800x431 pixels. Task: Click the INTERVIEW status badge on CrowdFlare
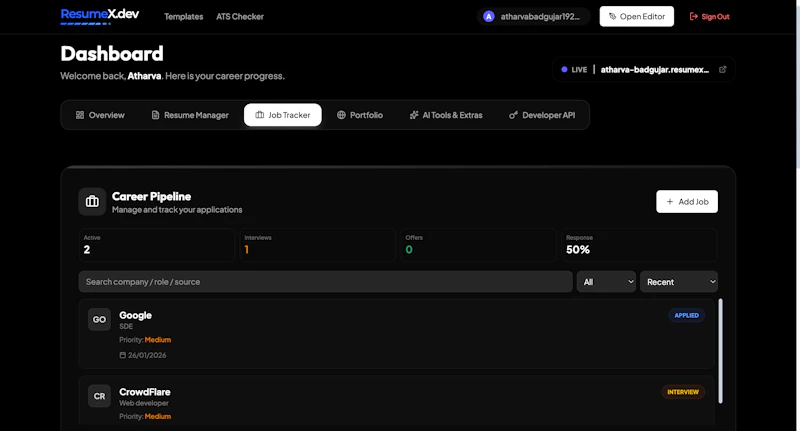[x=683, y=392]
